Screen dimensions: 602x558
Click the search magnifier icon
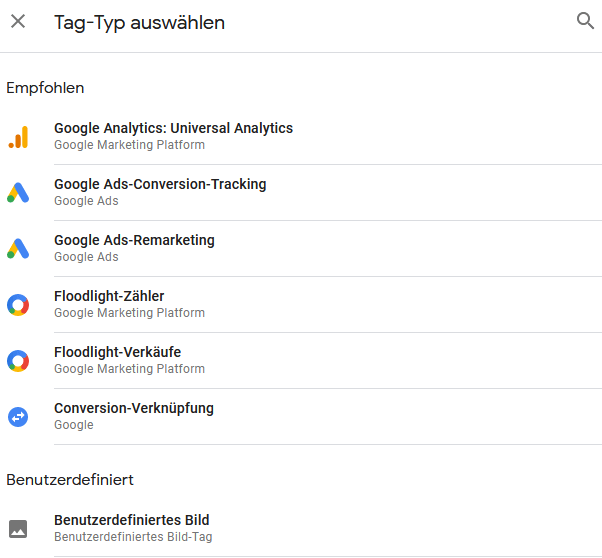pos(585,21)
